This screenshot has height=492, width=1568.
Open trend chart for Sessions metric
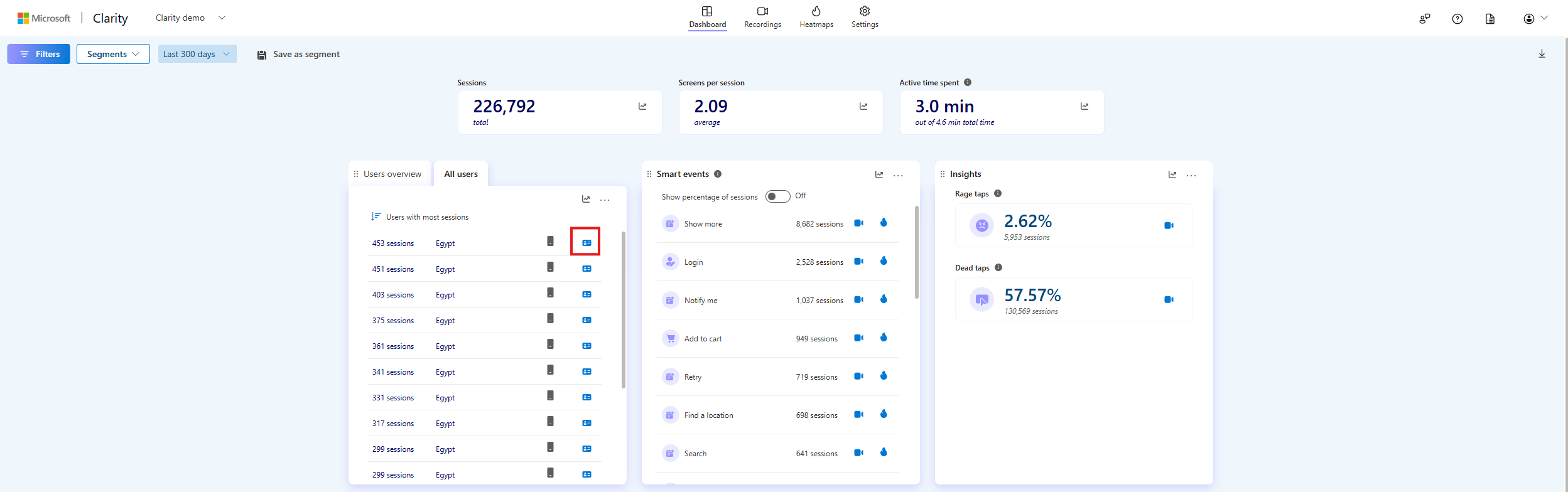tap(642, 106)
